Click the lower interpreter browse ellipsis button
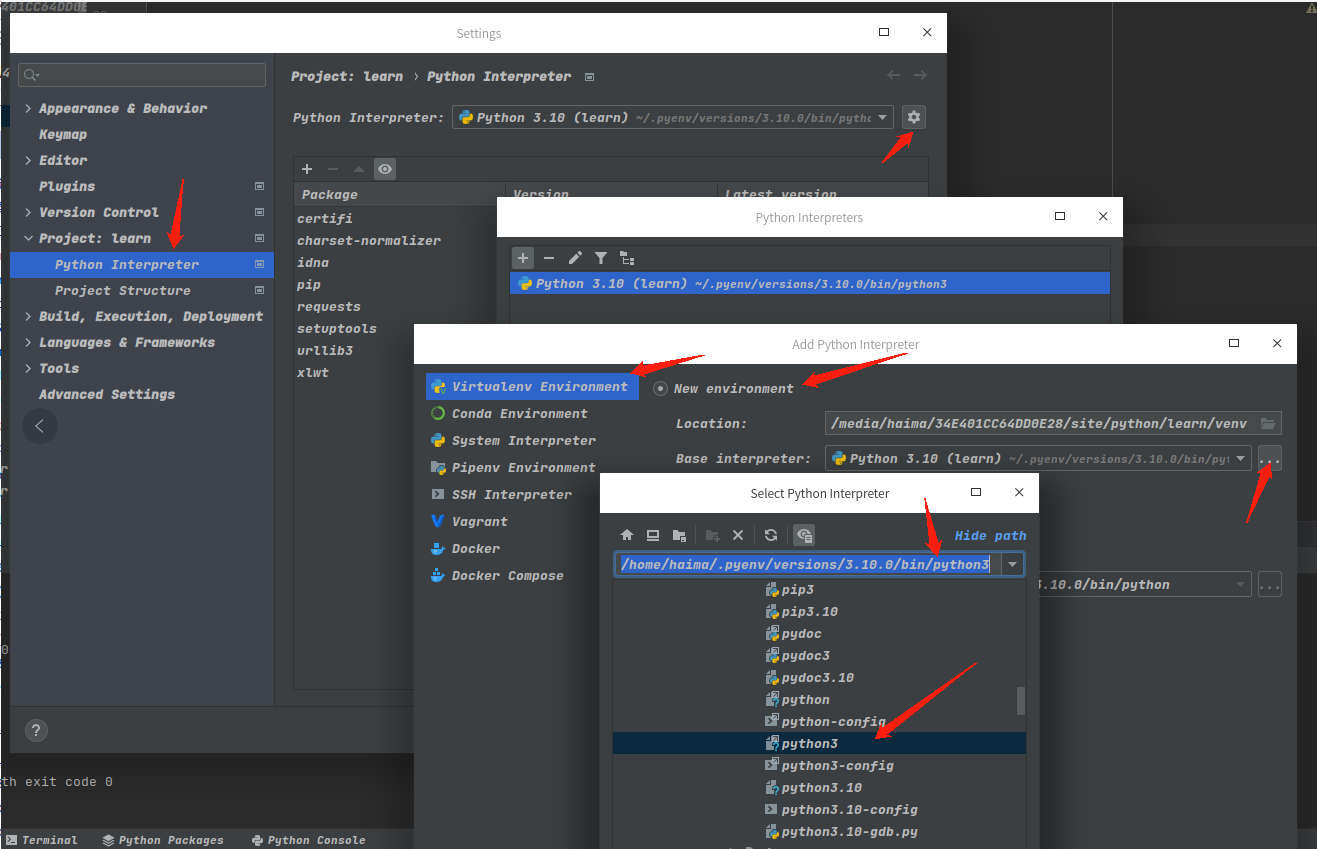This screenshot has height=849, width=1317. [x=1270, y=584]
